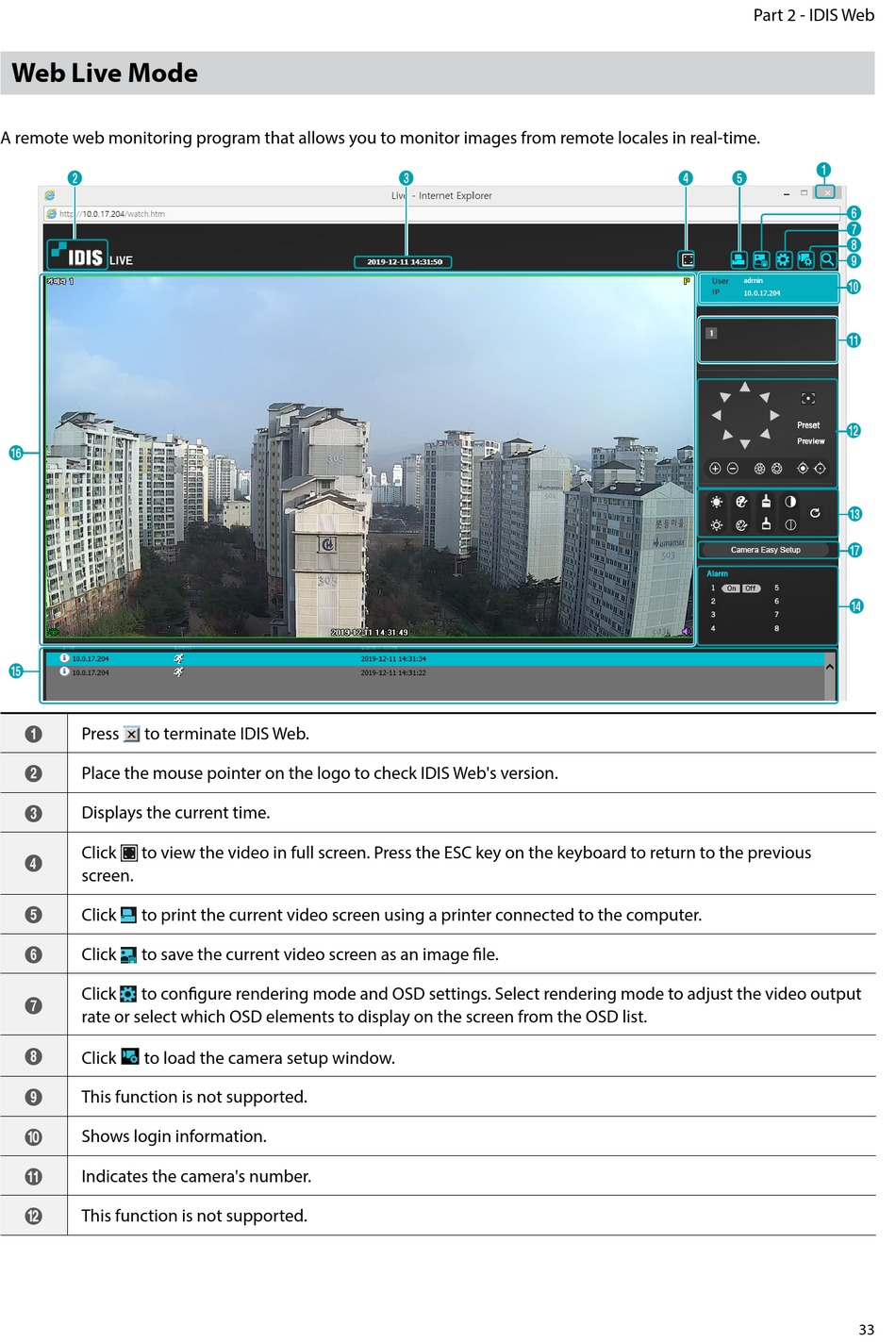Minimize the Internet Explorer window
The width and height of the screenshot is (896, 1342).
787,194
